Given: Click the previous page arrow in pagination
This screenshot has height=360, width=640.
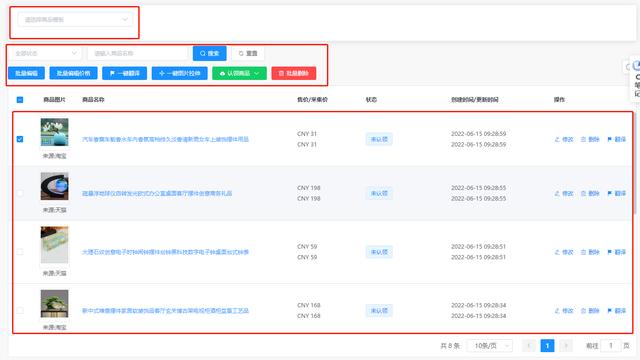Looking at the screenshot, I should pos(529,346).
